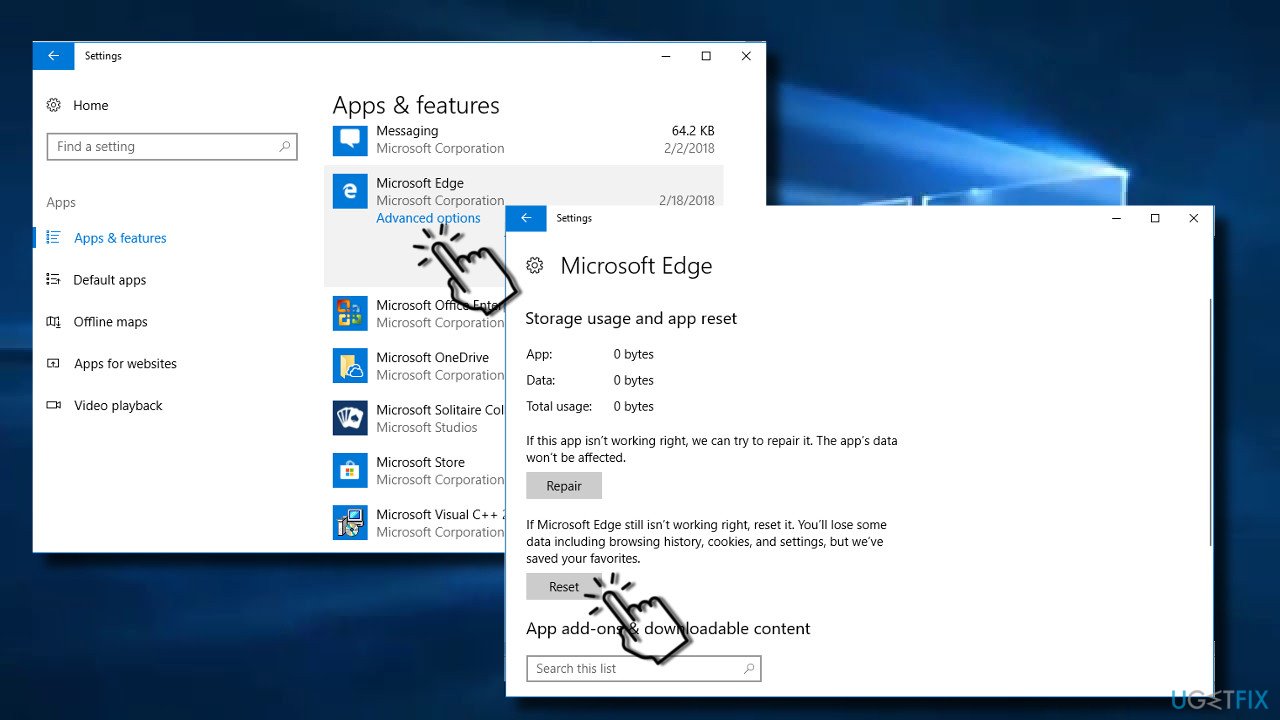Click the Default apps icon in the sidebar
1280x720 pixels.
[54, 280]
